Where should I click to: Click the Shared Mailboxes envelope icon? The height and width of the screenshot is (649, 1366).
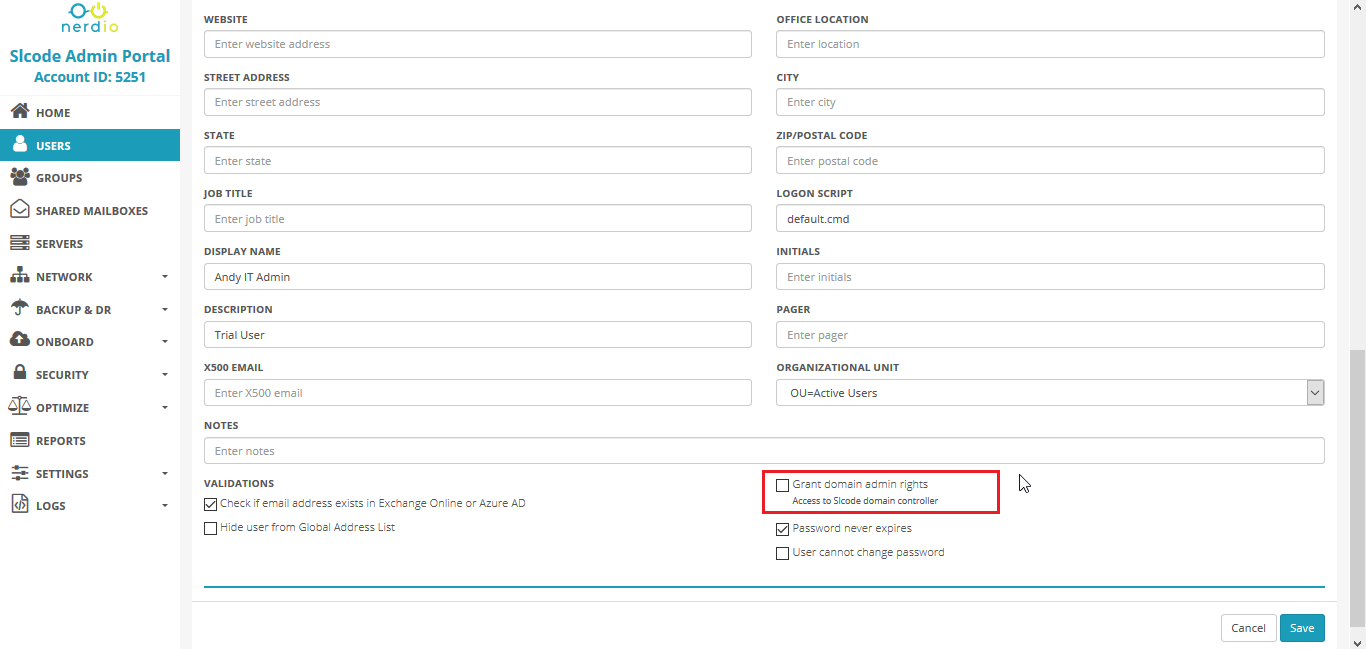(19, 210)
